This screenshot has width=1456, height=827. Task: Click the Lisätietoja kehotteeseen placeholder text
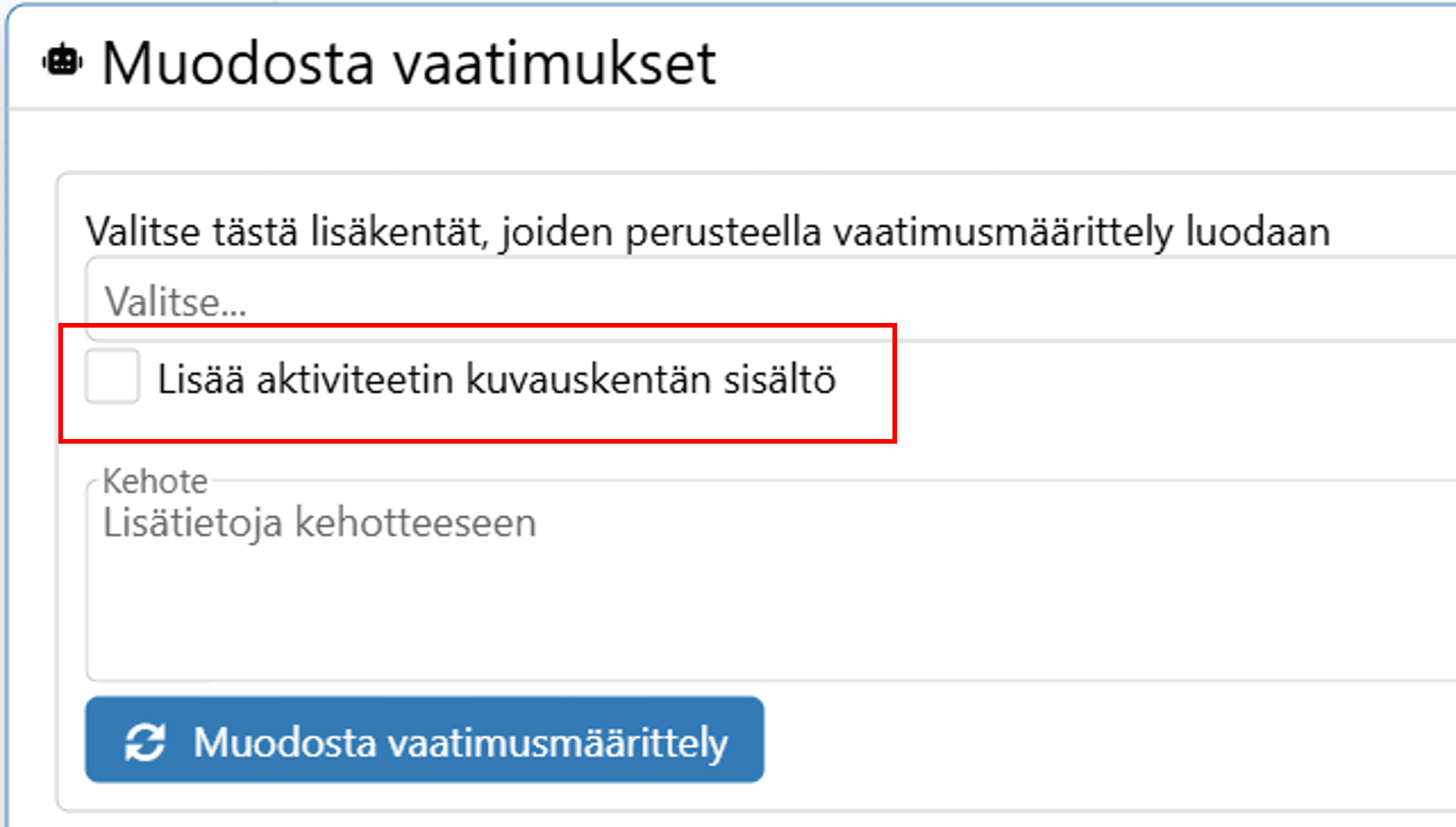(319, 523)
